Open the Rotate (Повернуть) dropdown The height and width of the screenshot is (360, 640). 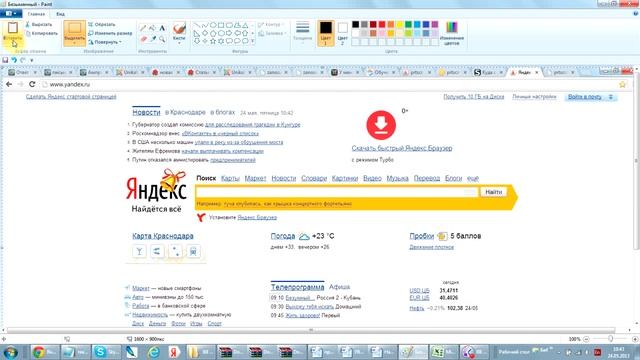(x=105, y=42)
